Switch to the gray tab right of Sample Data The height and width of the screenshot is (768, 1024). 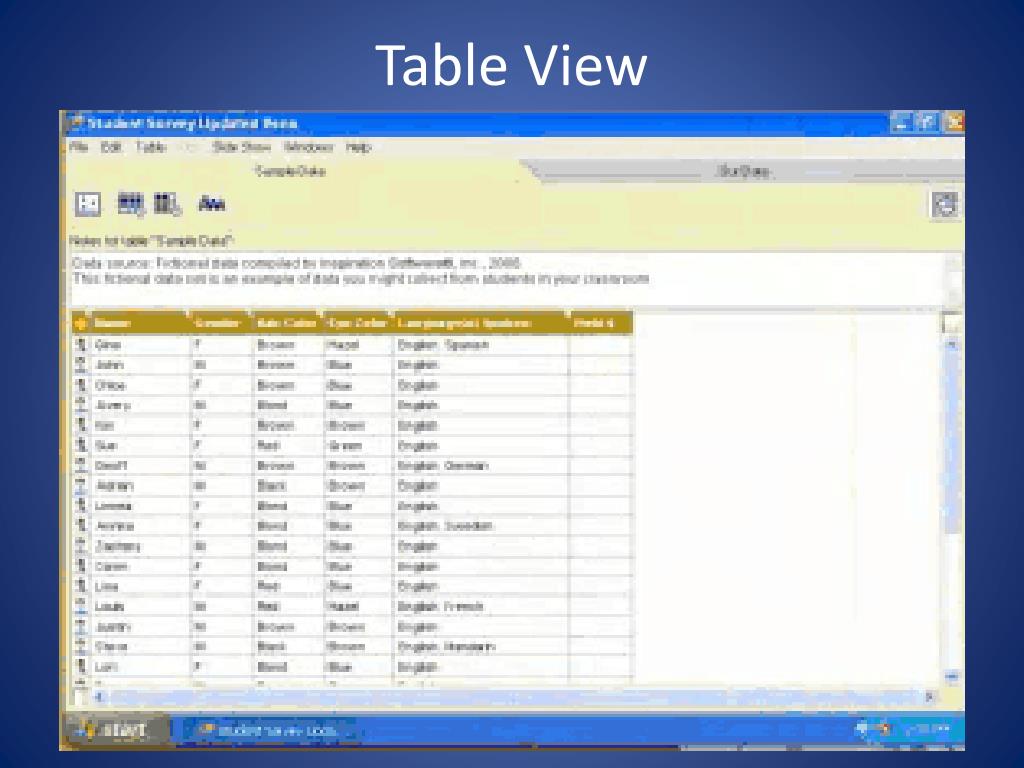pyautogui.click(x=743, y=171)
